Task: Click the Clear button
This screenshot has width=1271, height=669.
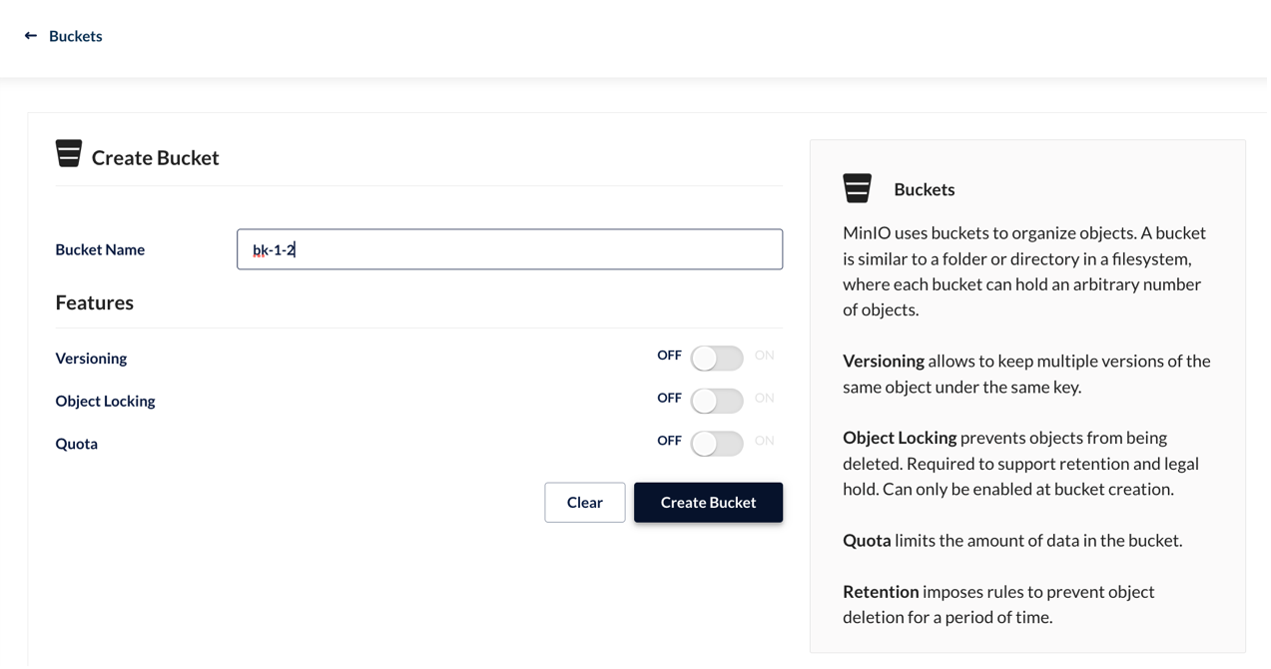Action: 585,502
